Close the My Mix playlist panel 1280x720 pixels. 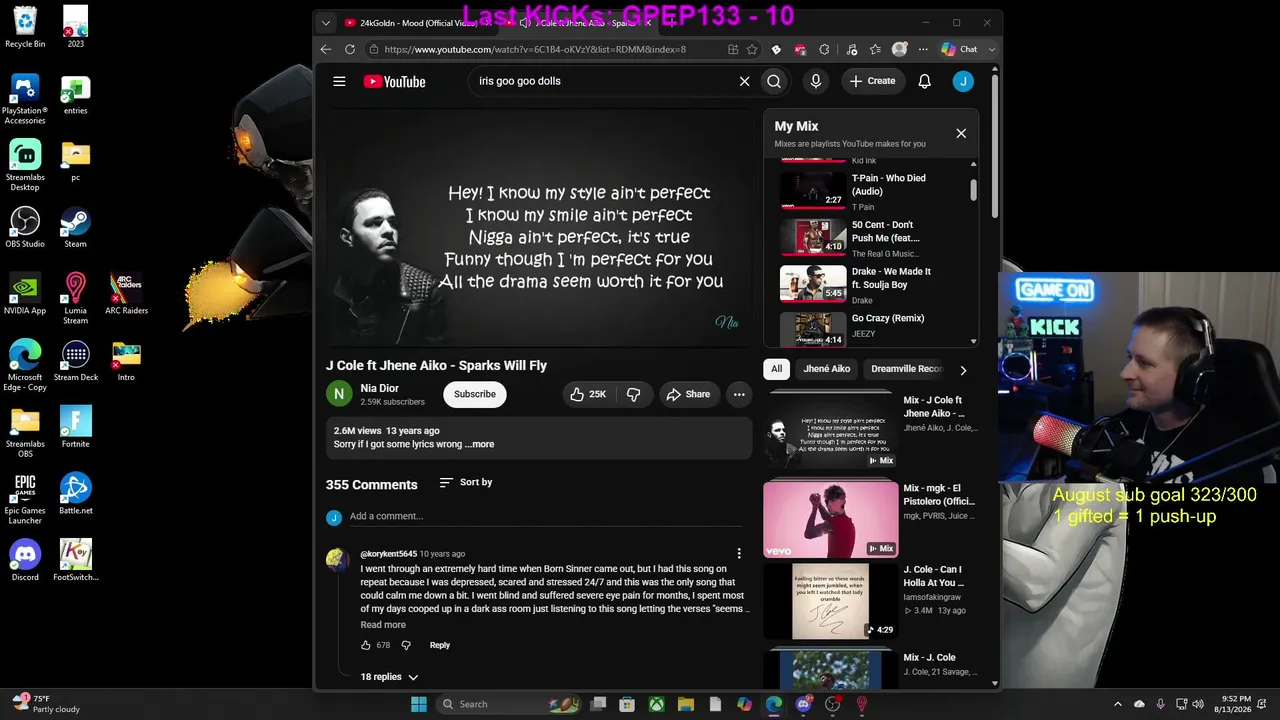(x=961, y=133)
